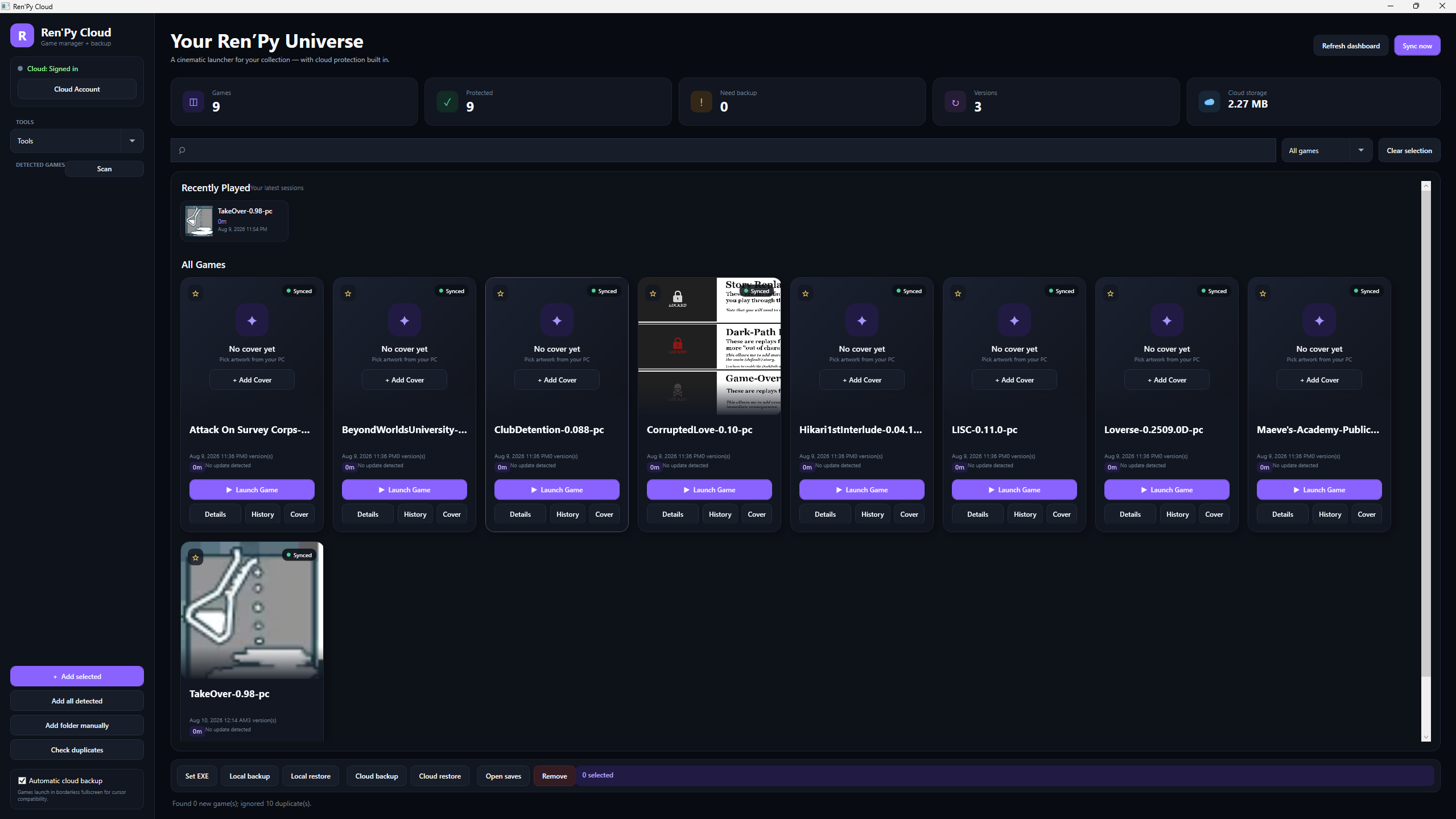The image size is (1456, 819).
Task: Add Cover to BeyondWorldsUniversity card
Action: (x=405, y=380)
